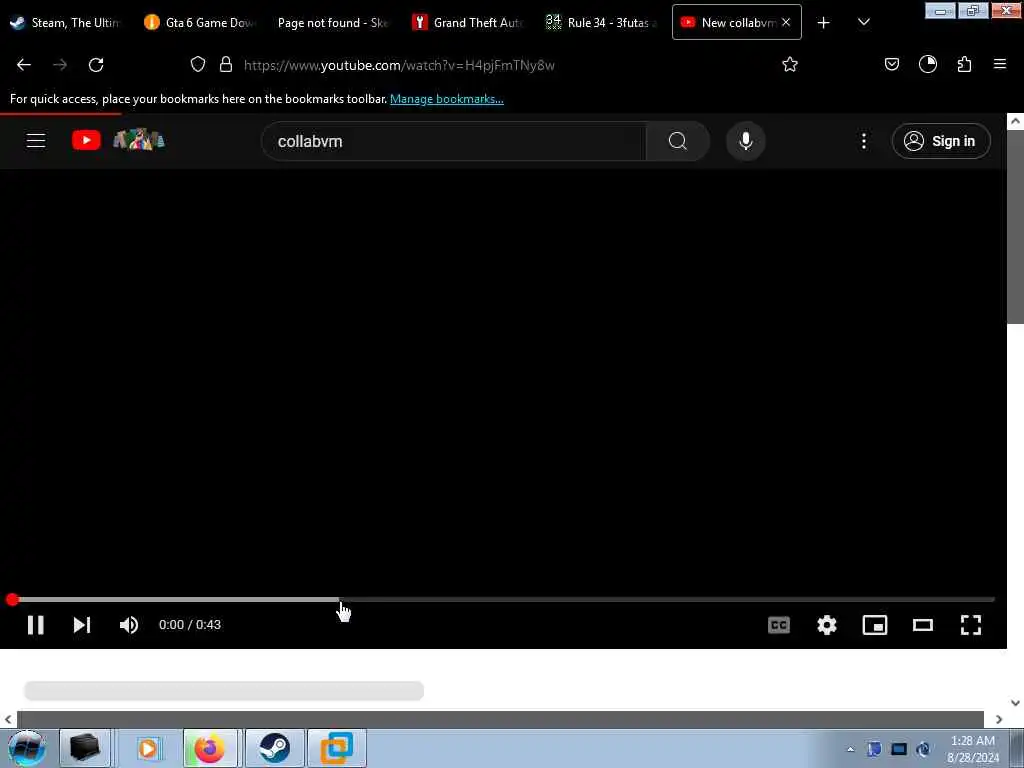Switch to the Steam, The Ultimate tab
This screenshot has width=1024, height=768.
(65, 23)
